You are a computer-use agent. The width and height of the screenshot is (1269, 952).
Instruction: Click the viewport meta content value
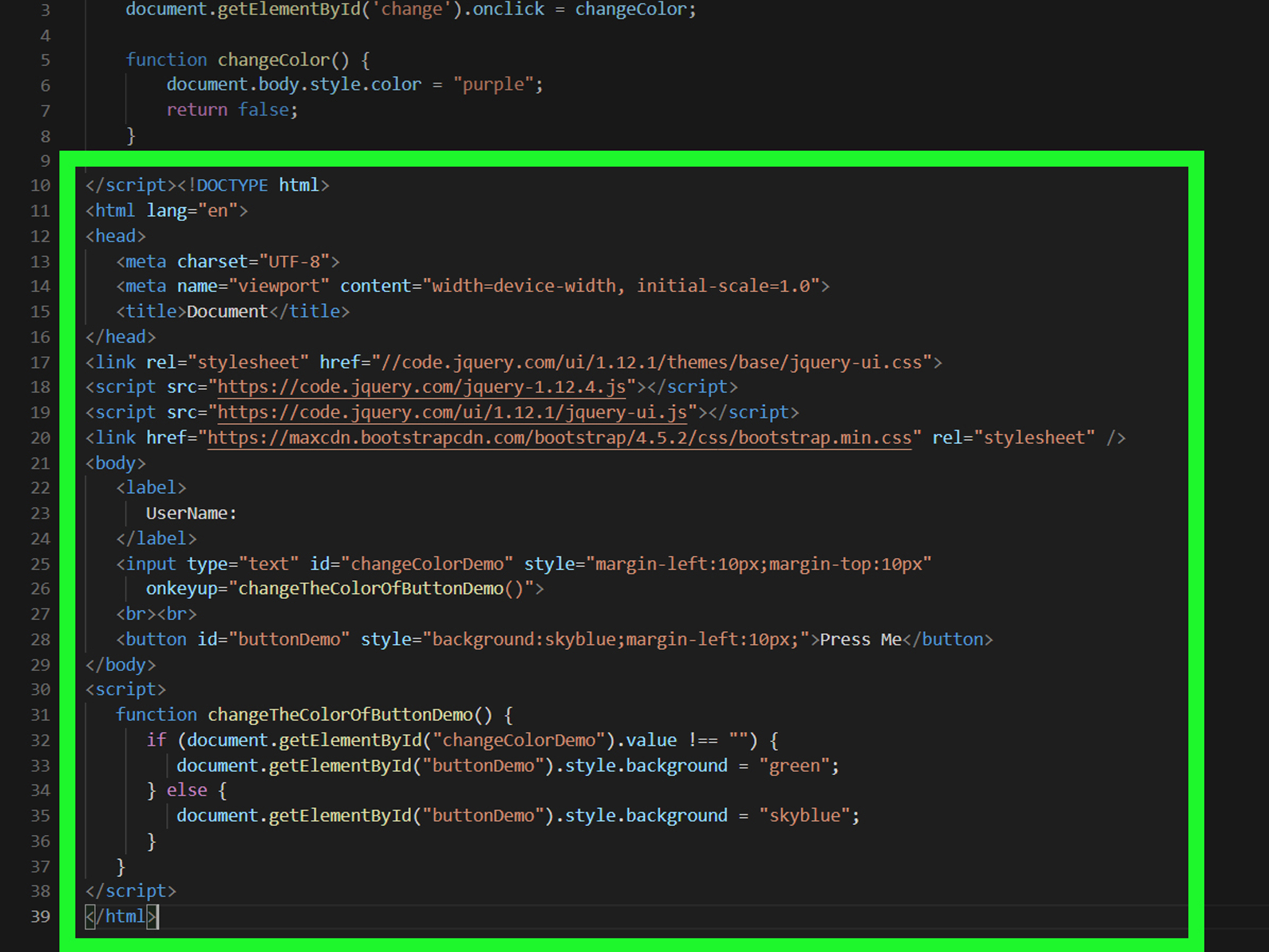621,287
